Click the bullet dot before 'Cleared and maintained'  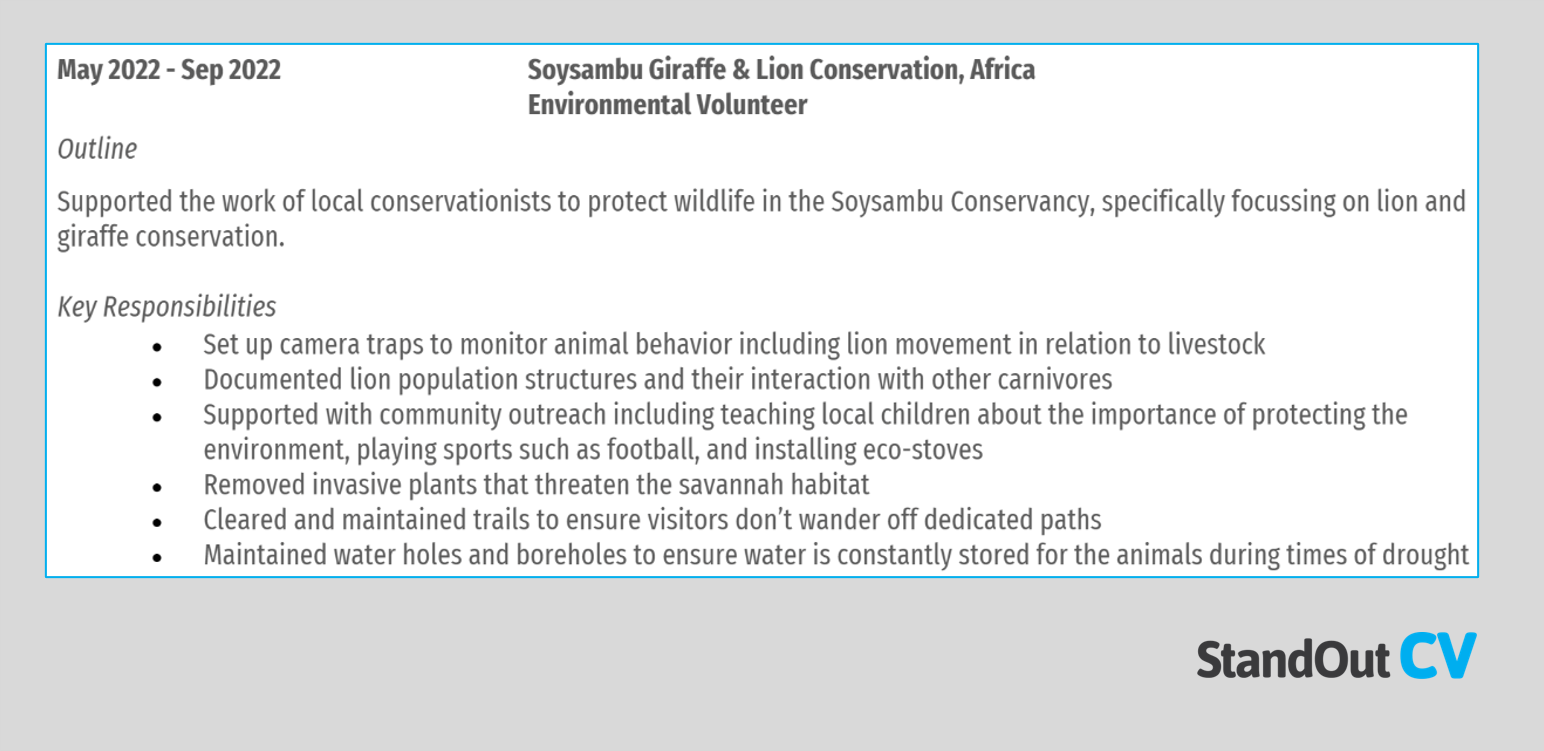click(157, 523)
